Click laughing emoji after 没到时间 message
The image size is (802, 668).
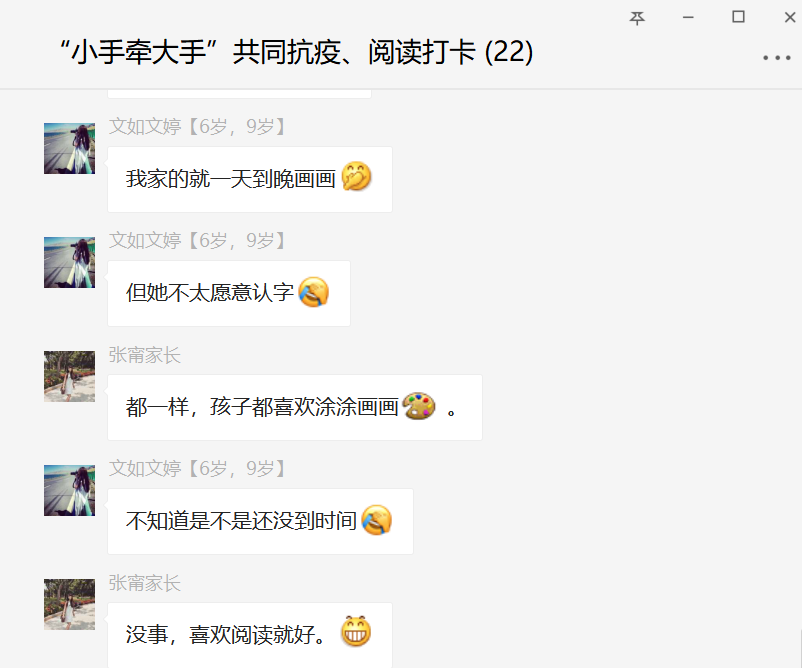tap(376, 520)
